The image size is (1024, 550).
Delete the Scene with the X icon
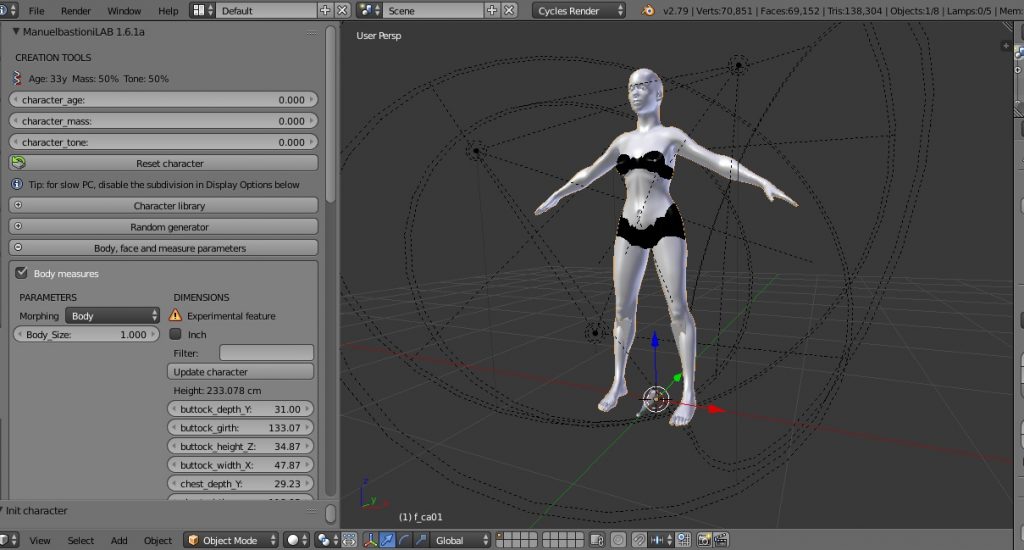point(510,10)
